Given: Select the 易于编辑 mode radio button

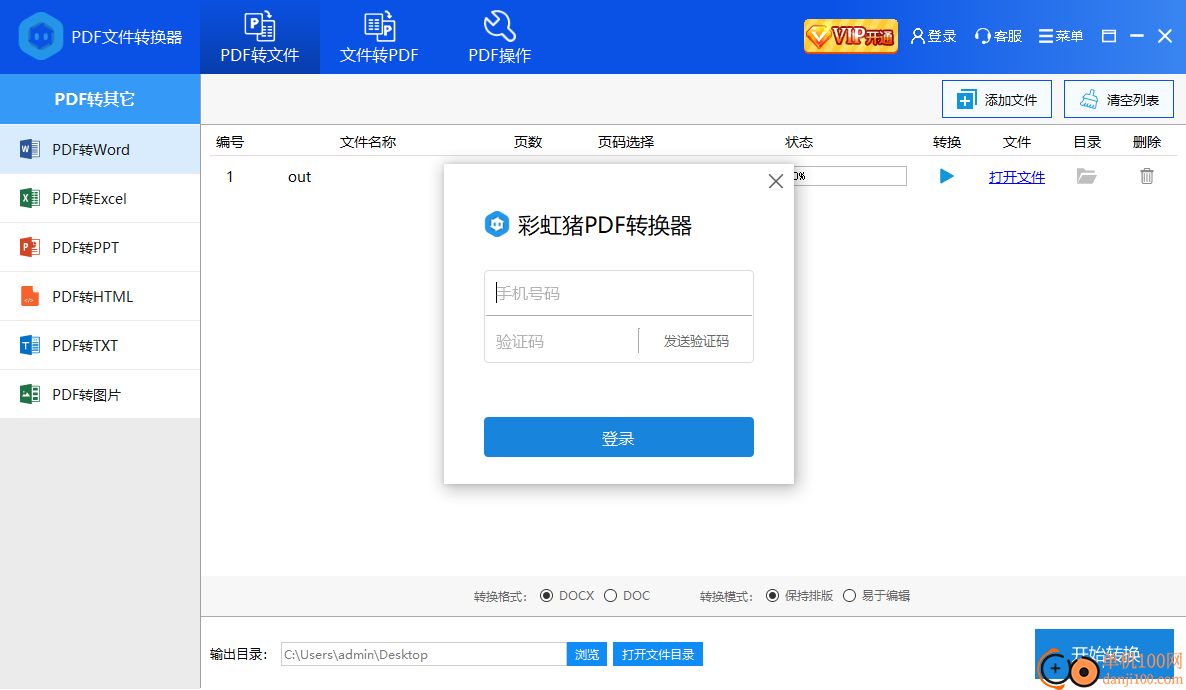Looking at the screenshot, I should tap(849, 595).
